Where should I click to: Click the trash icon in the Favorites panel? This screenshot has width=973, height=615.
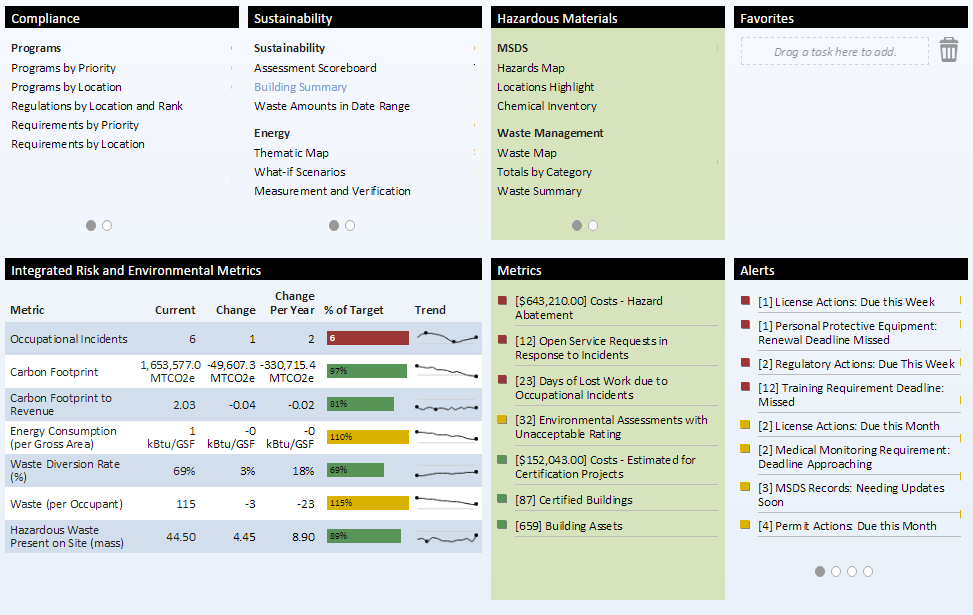(950, 49)
